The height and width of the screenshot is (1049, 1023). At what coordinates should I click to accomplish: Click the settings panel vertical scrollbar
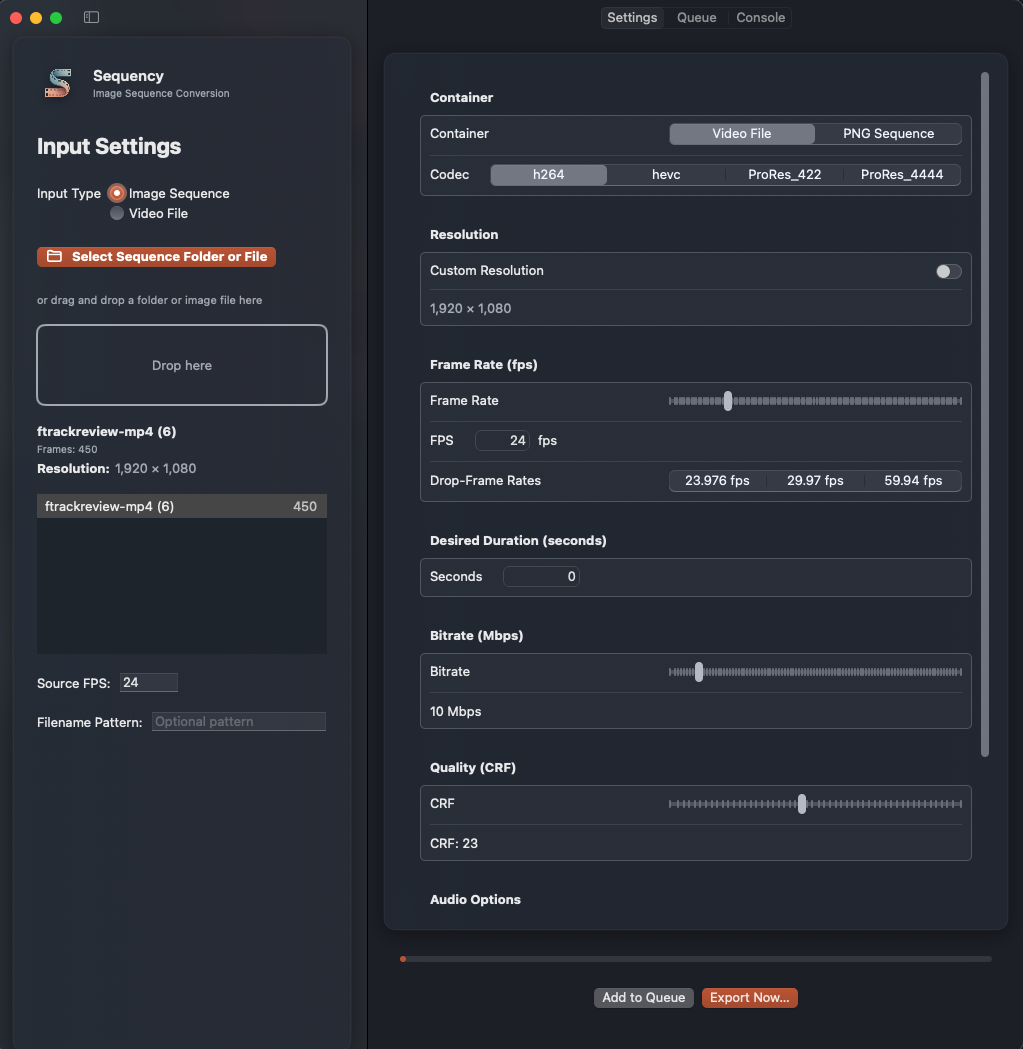984,414
